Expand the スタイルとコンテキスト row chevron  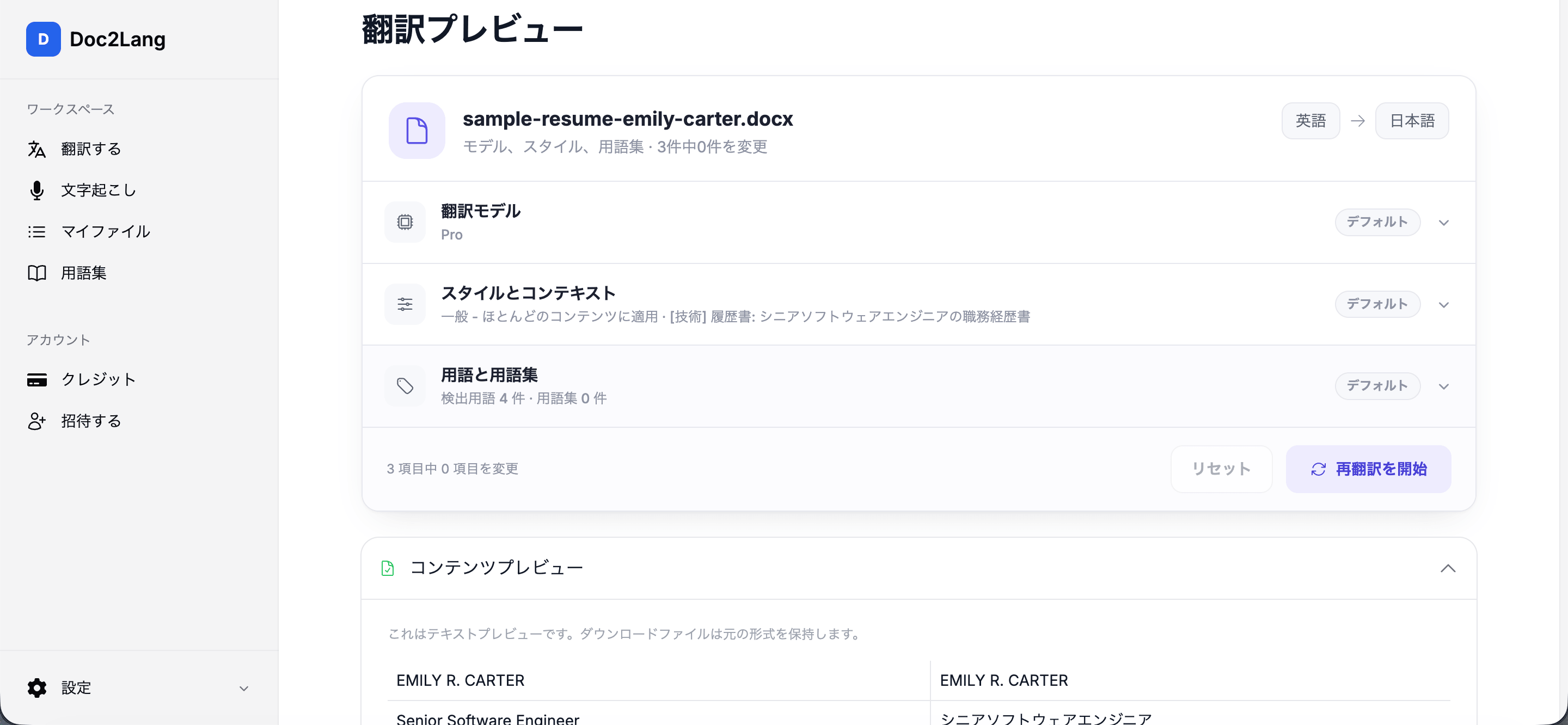coord(1444,305)
